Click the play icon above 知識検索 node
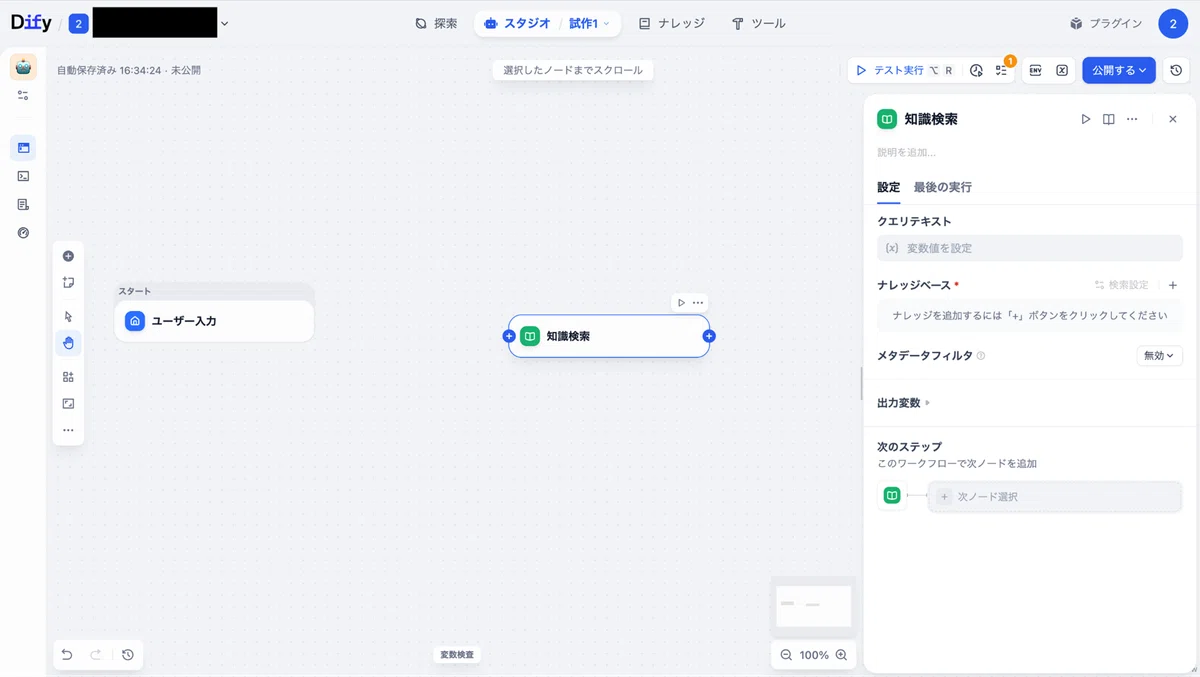 click(681, 302)
